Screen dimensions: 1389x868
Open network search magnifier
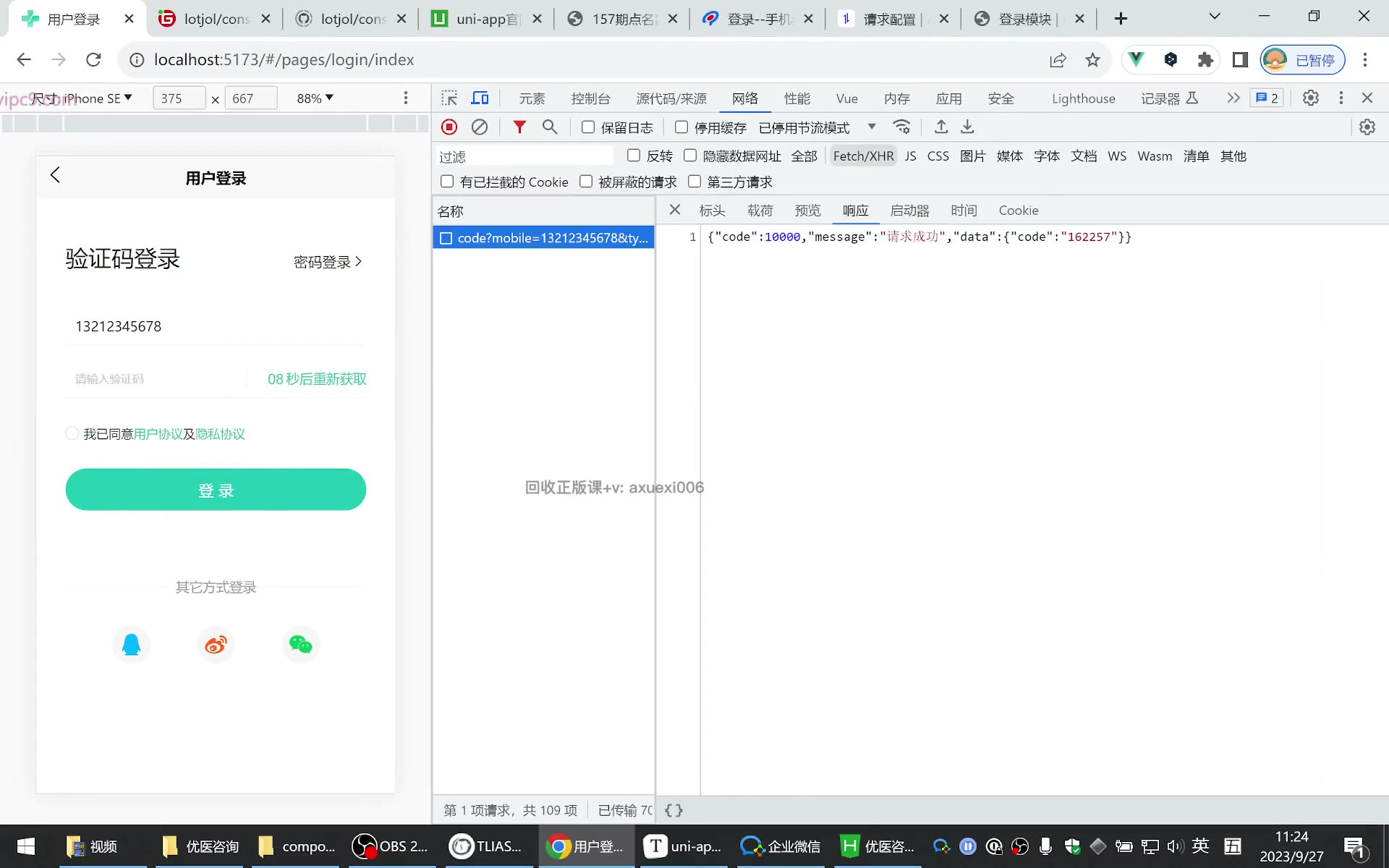pos(550,127)
